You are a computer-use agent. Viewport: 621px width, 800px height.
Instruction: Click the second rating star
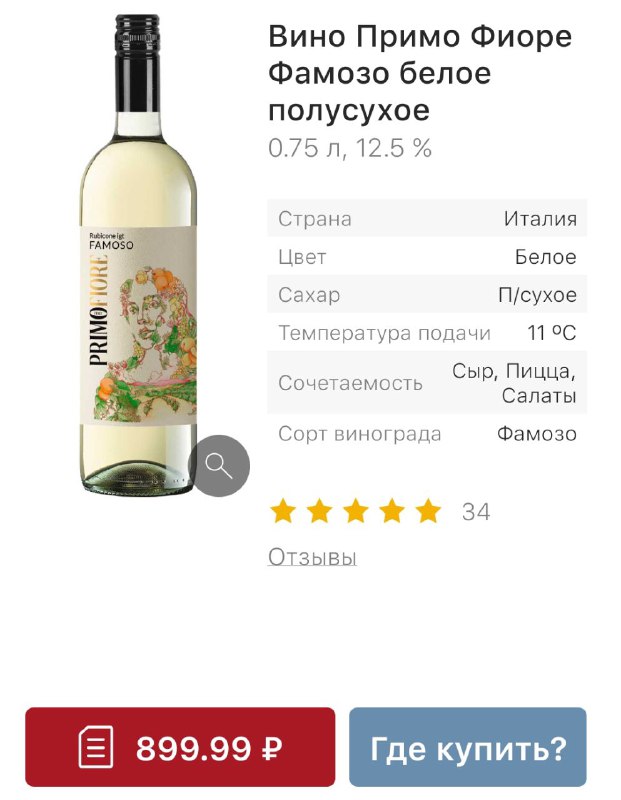[x=319, y=511]
